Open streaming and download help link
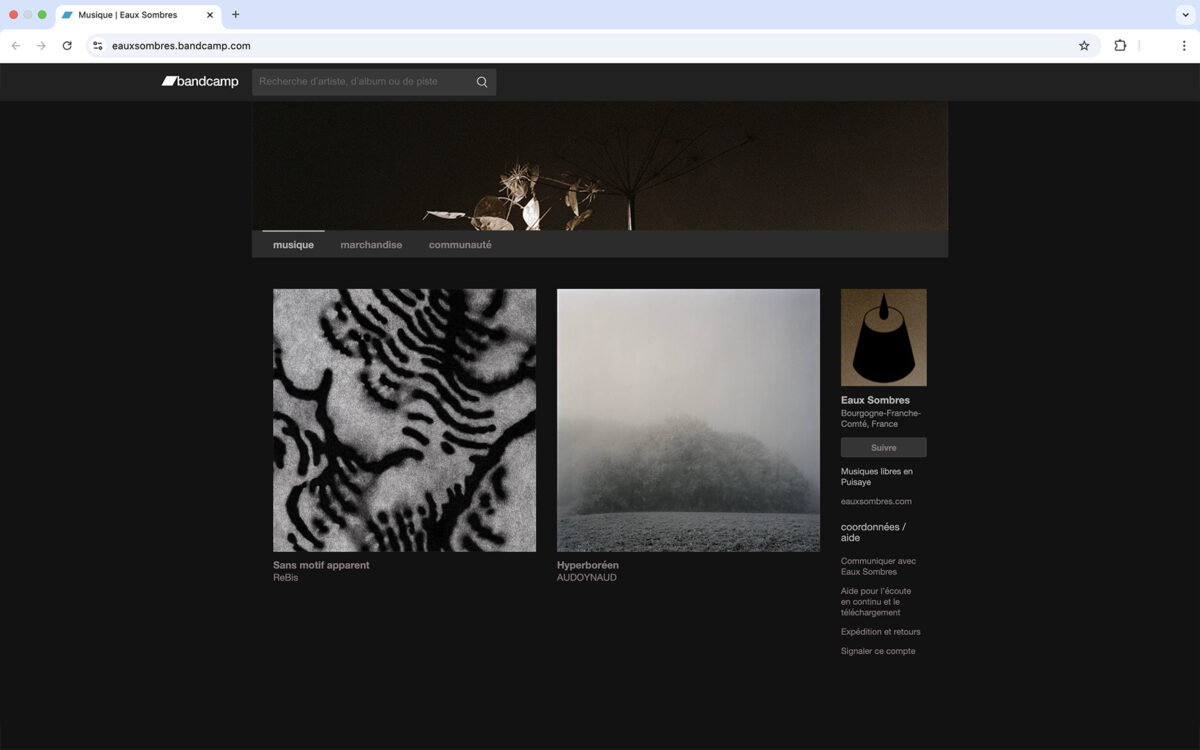The image size is (1200, 750). [x=876, y=601]
